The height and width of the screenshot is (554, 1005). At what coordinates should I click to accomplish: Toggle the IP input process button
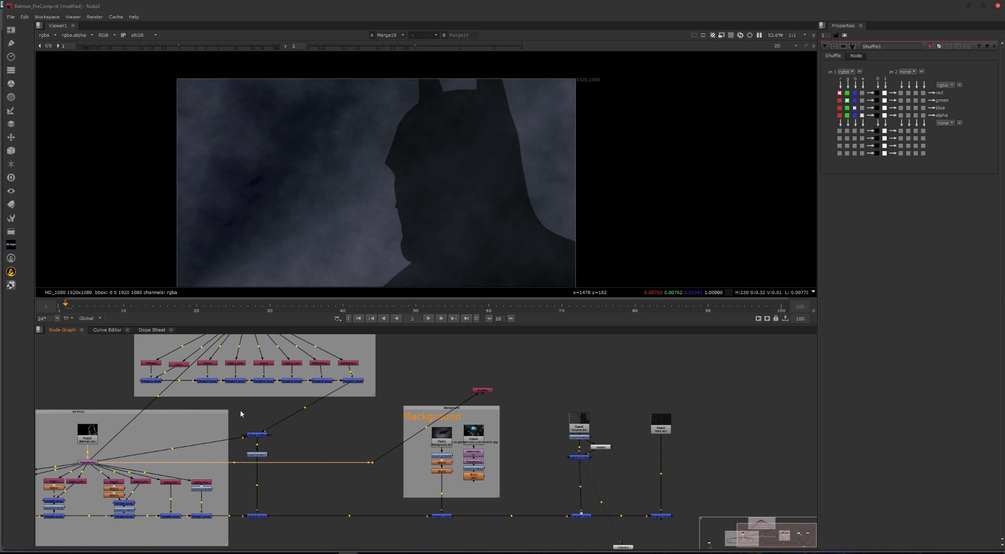(x=124, y=35)
